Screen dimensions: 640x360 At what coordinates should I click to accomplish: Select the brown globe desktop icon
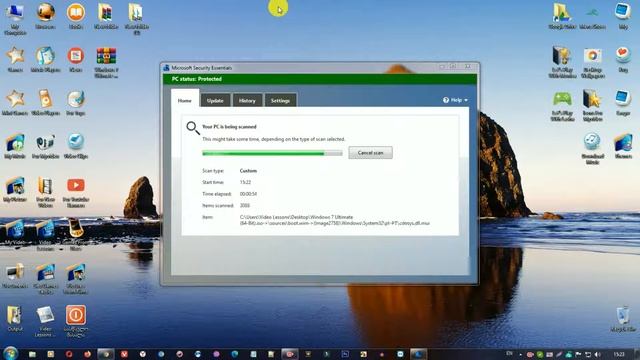[45, 12]
